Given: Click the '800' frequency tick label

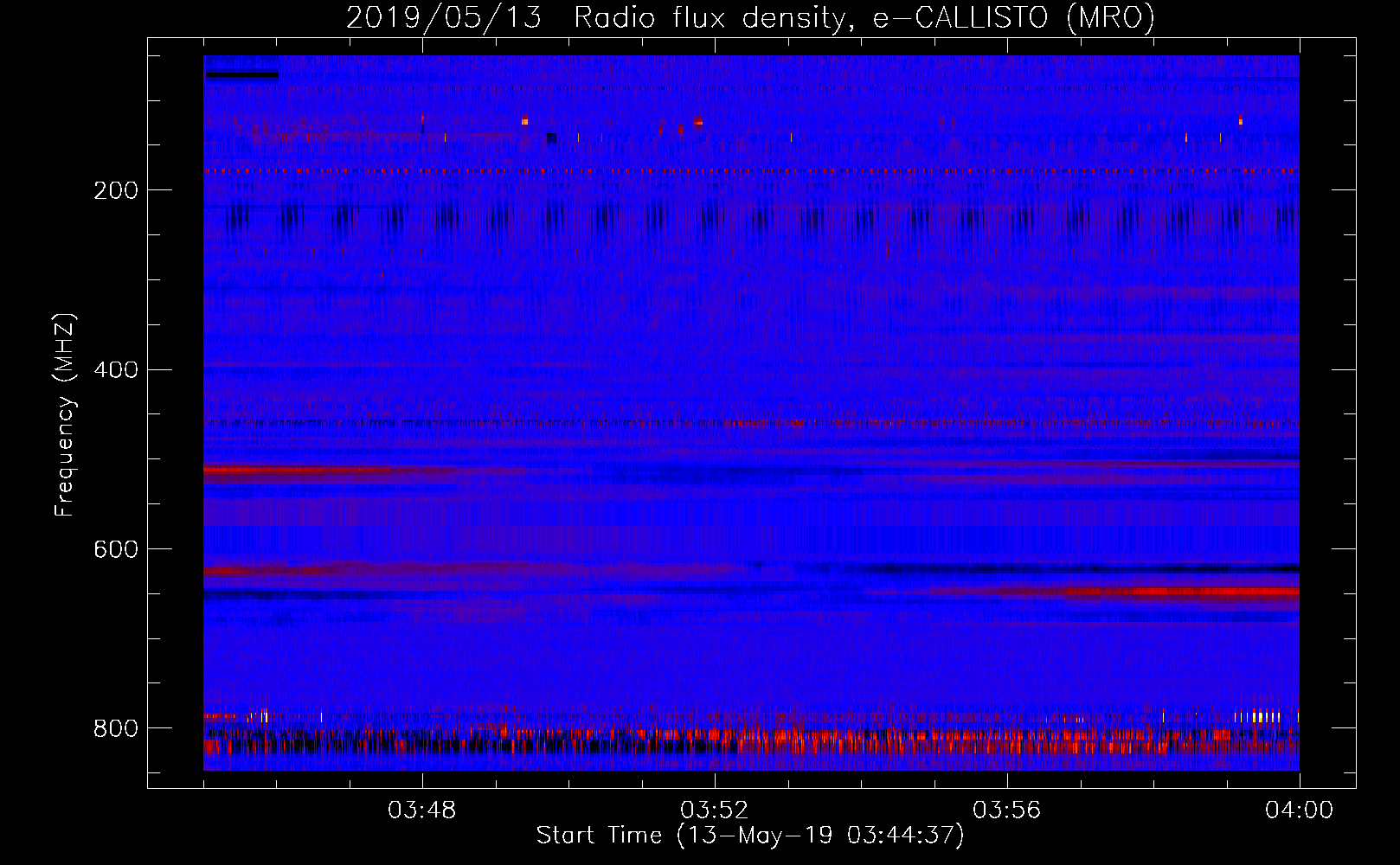Looking at the screenshot, I should (116, 728).
